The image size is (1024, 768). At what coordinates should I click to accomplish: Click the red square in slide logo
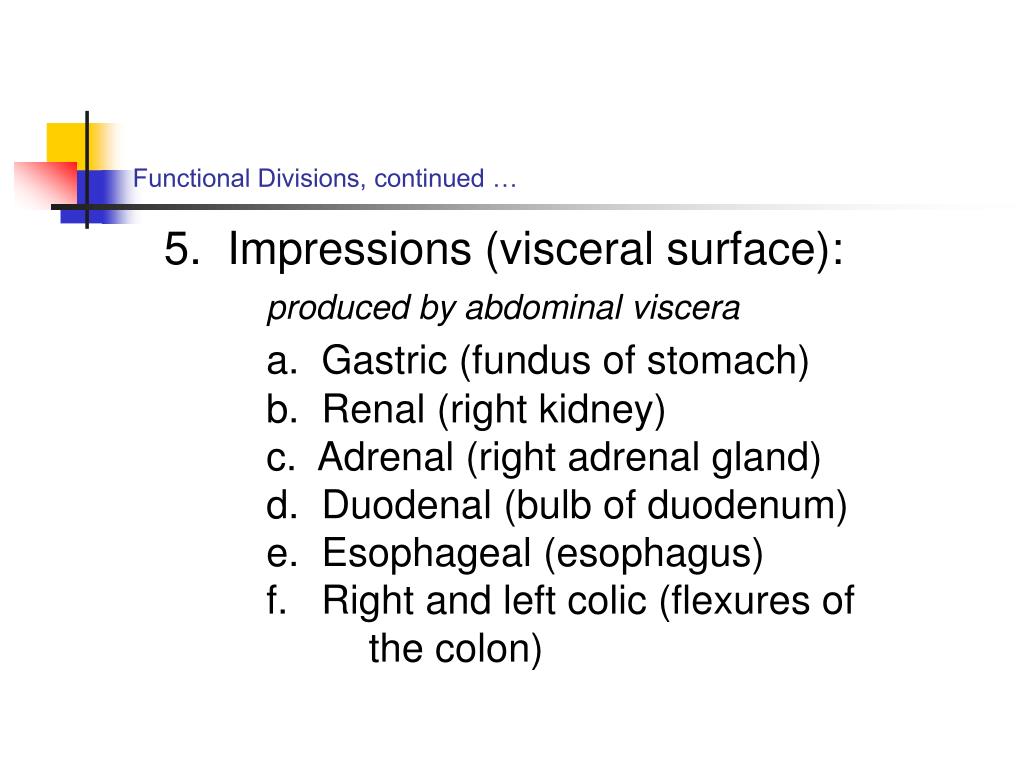pos(46,183)
